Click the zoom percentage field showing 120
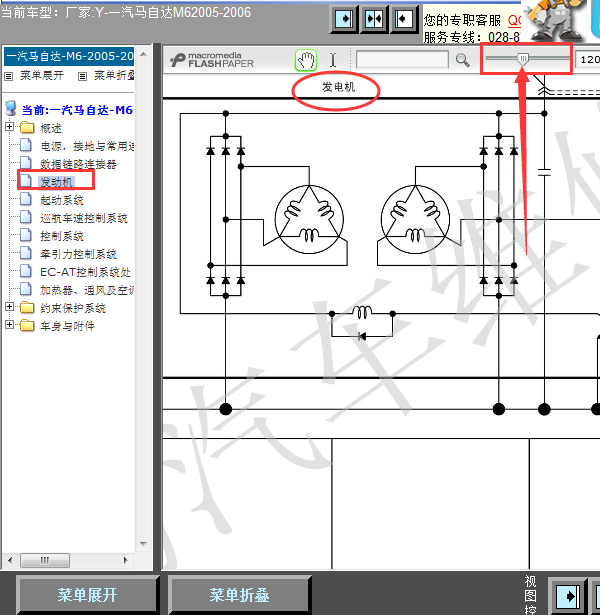This screenshot has width=600, height=615. point(588,60)
